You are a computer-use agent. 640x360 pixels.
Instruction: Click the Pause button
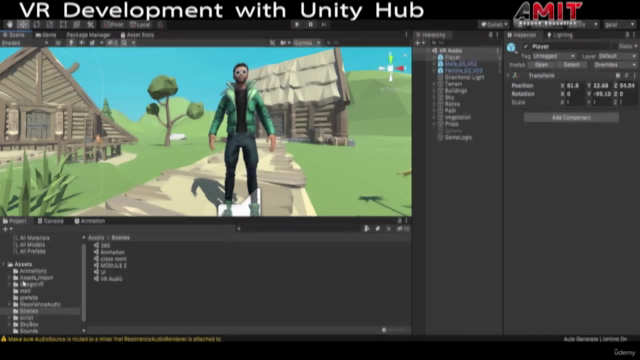click(x=310, y=24)
